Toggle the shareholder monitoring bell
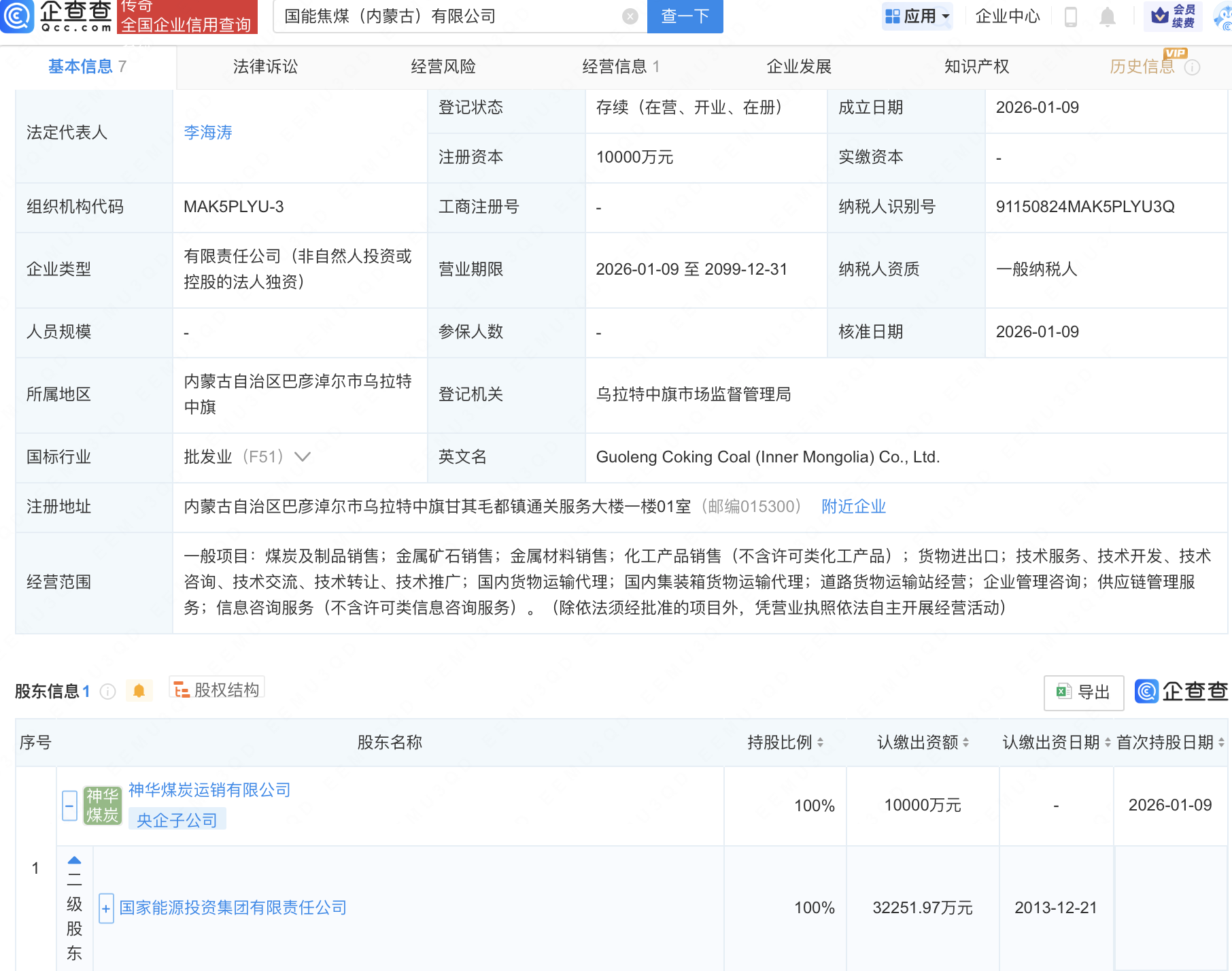Image resolution: width=1232 pixels, height=971 pixels. (x=139, y=691)
